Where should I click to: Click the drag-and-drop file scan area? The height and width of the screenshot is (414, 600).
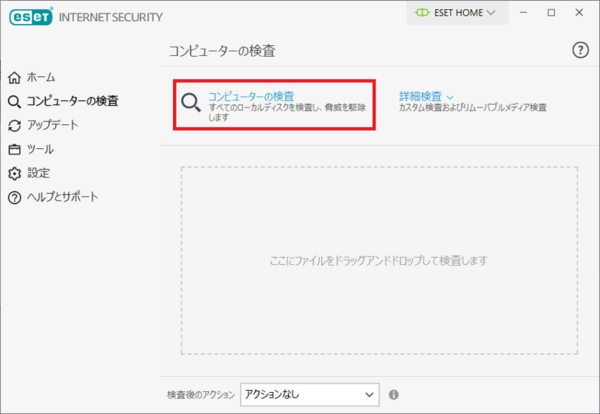coord(379,261)
